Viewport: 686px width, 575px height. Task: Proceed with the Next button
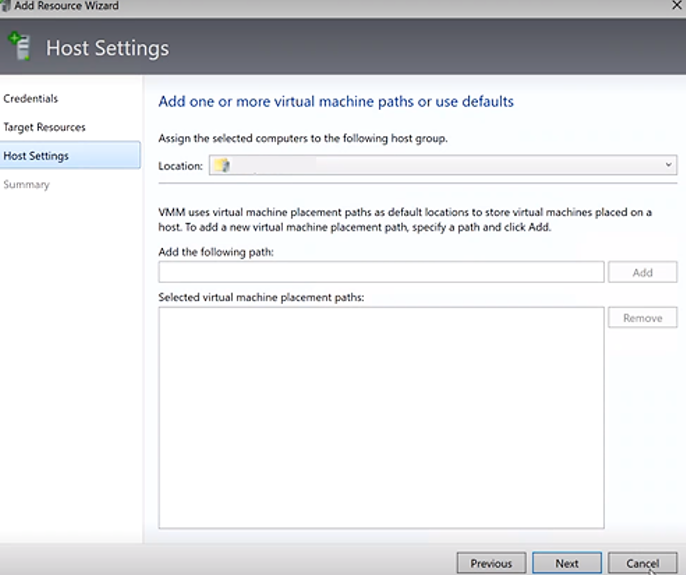(x=567, y=563)
